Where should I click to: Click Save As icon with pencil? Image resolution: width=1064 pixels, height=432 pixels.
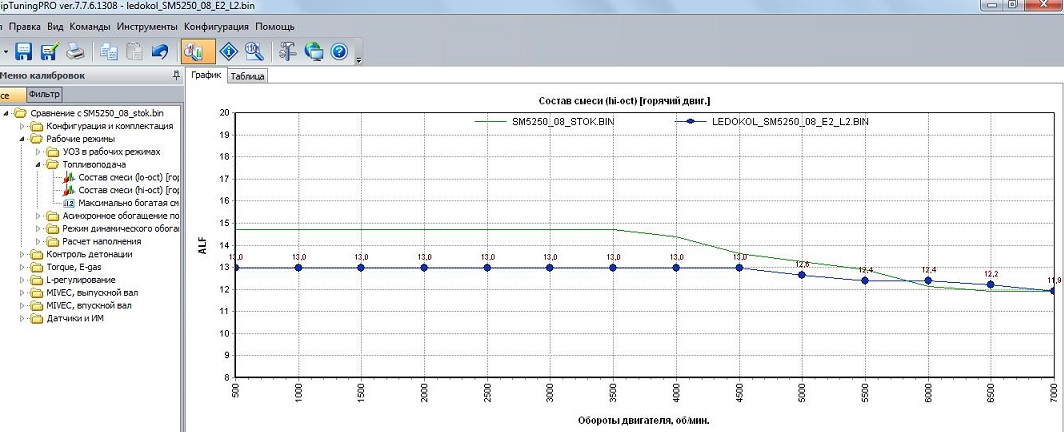pyautogui.click(x=48, y=51)
